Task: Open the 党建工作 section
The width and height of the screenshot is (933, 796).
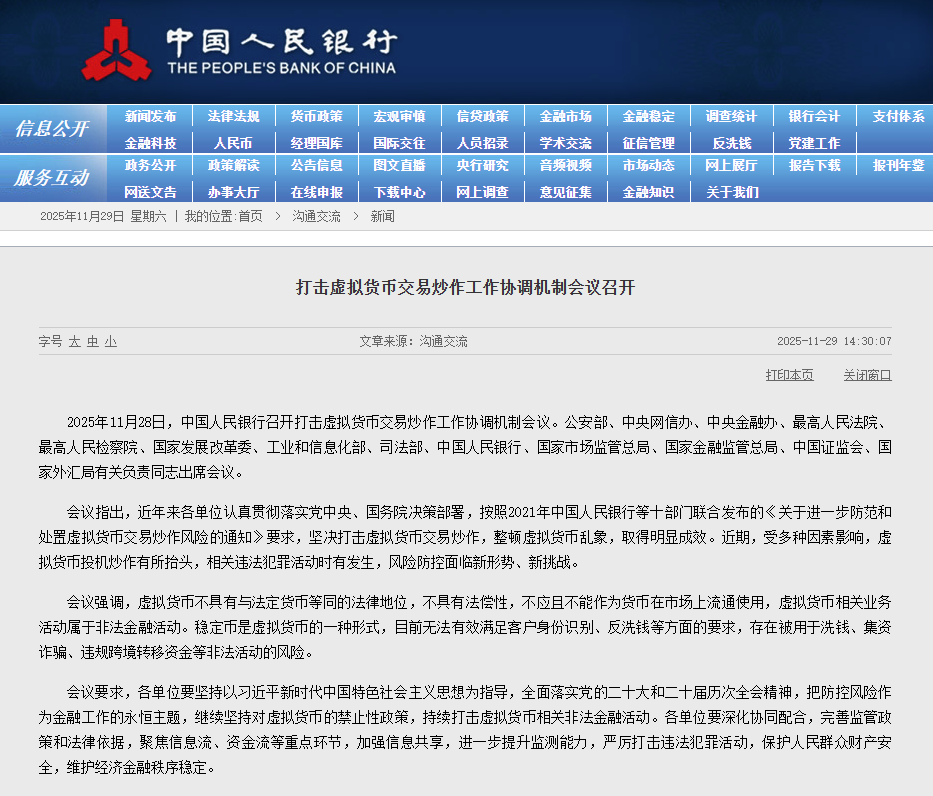Action: (x=815, y=142)
